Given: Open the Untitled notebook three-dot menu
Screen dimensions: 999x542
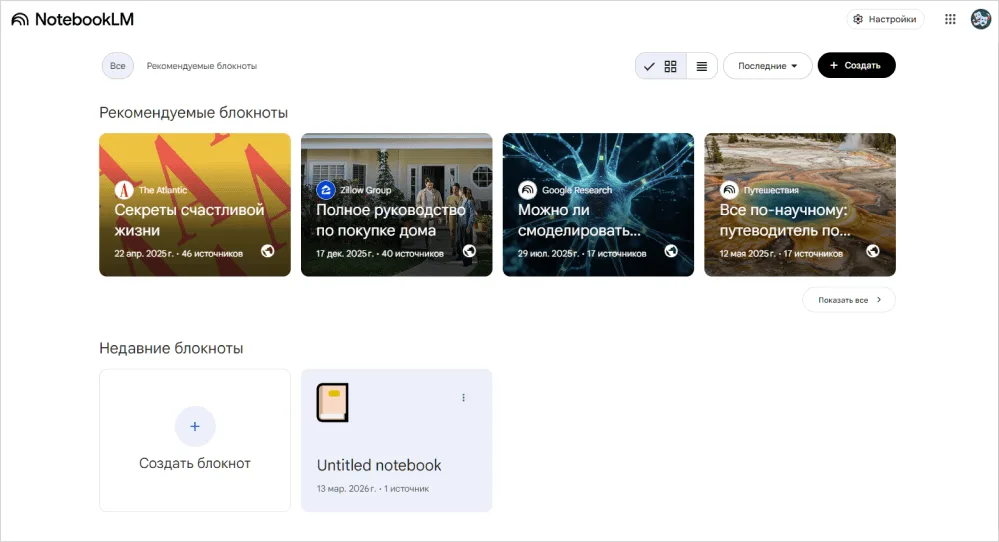Looking at the screenshot, I should coord(463,398).
